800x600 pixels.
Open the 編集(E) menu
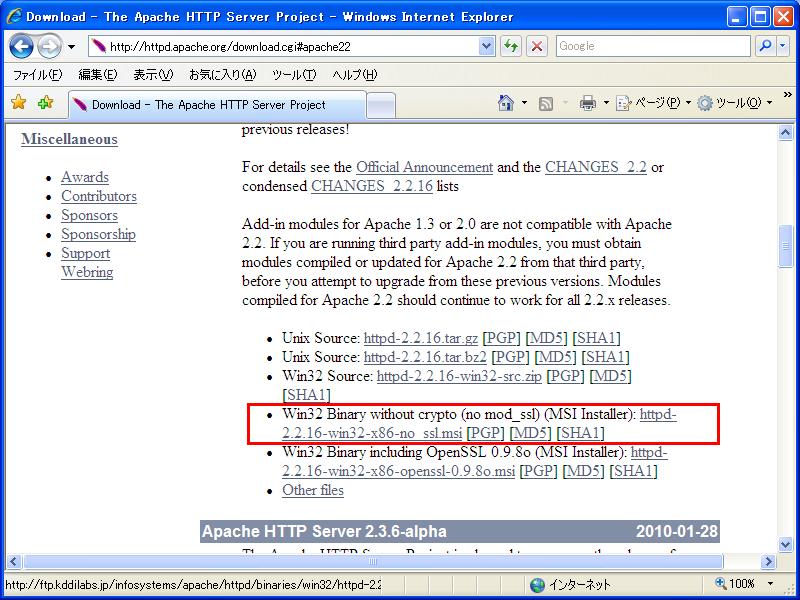pyautogui.click(x=97, y=75)
